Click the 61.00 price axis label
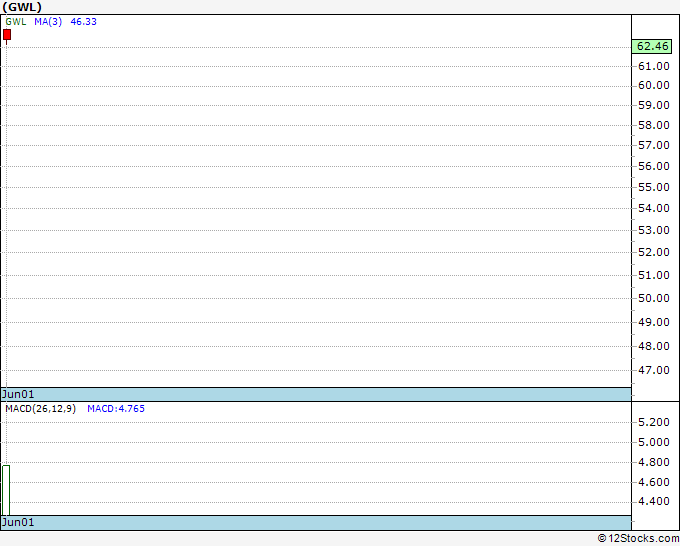Screen dimensions: 680x546 [x=654, y=66]
